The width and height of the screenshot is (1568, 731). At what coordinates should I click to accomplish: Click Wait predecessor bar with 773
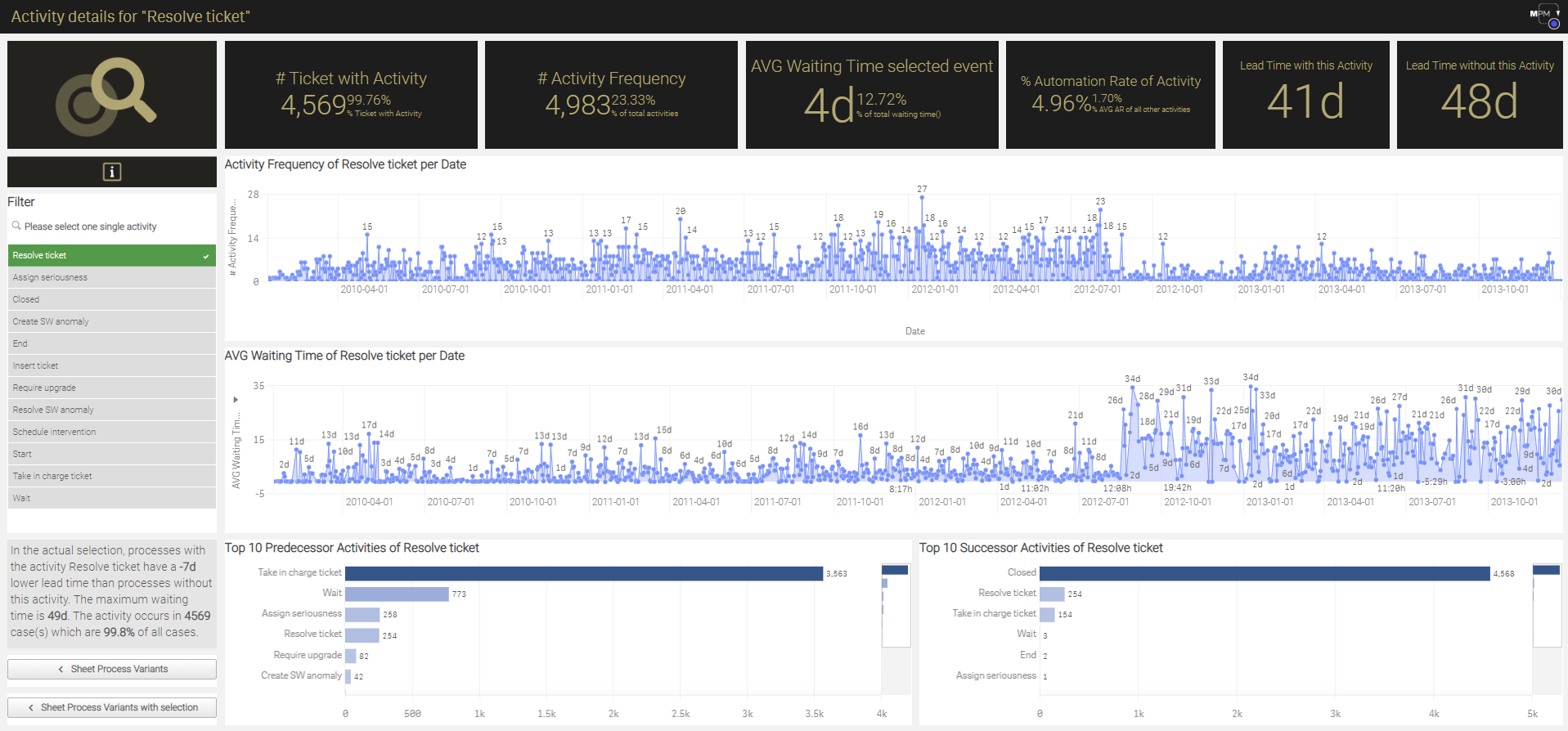click(x=397, y=594)
